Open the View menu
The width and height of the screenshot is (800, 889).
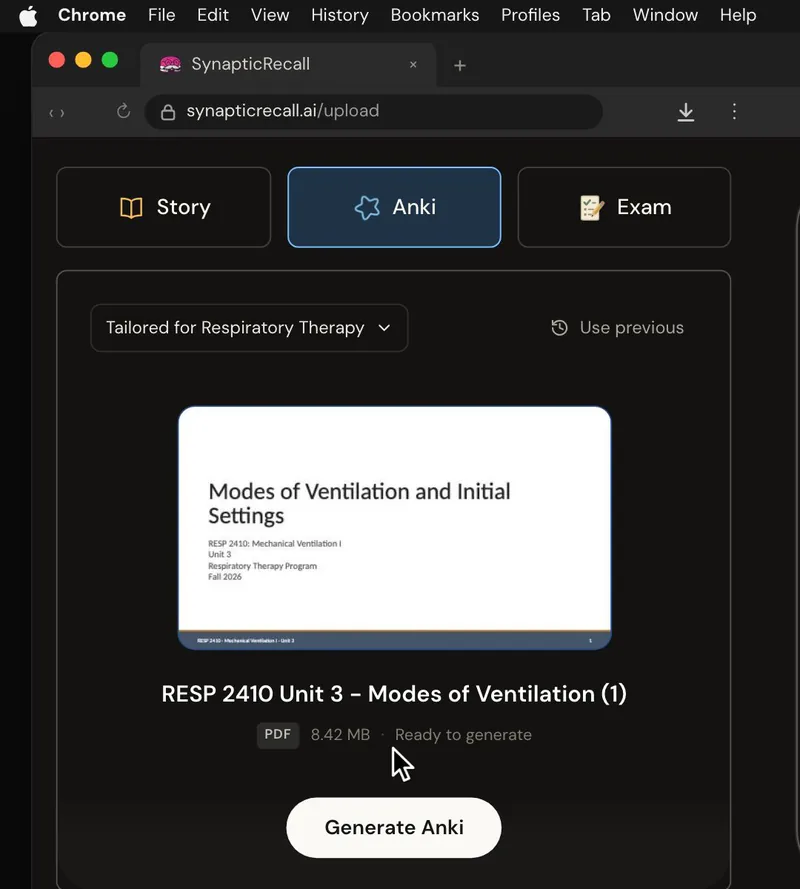point(270,15)
